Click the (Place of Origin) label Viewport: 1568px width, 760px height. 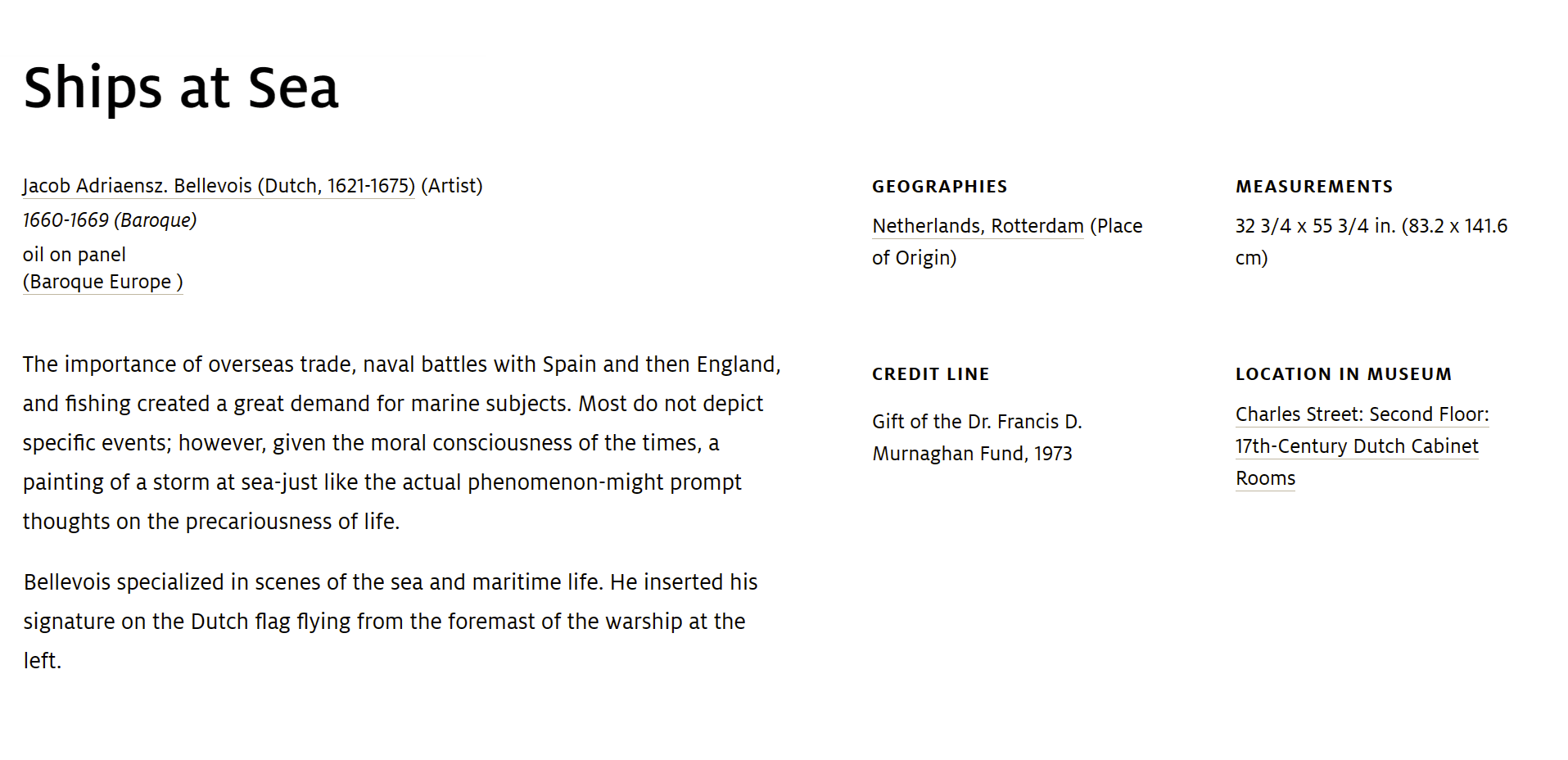click(x=1007, y=242)
